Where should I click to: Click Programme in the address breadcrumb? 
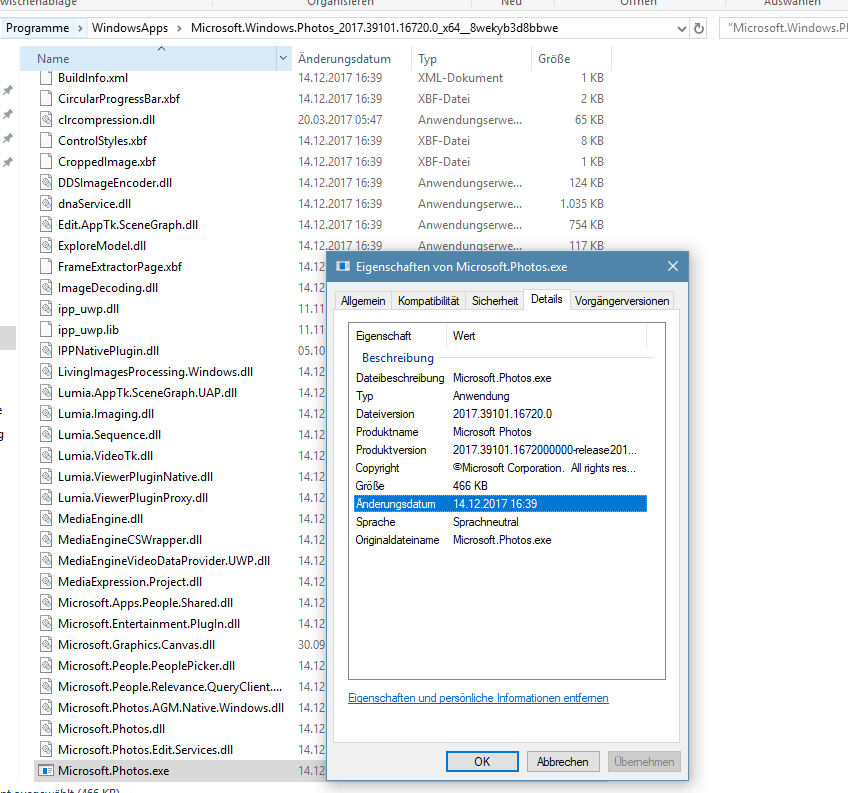point(37,28)
